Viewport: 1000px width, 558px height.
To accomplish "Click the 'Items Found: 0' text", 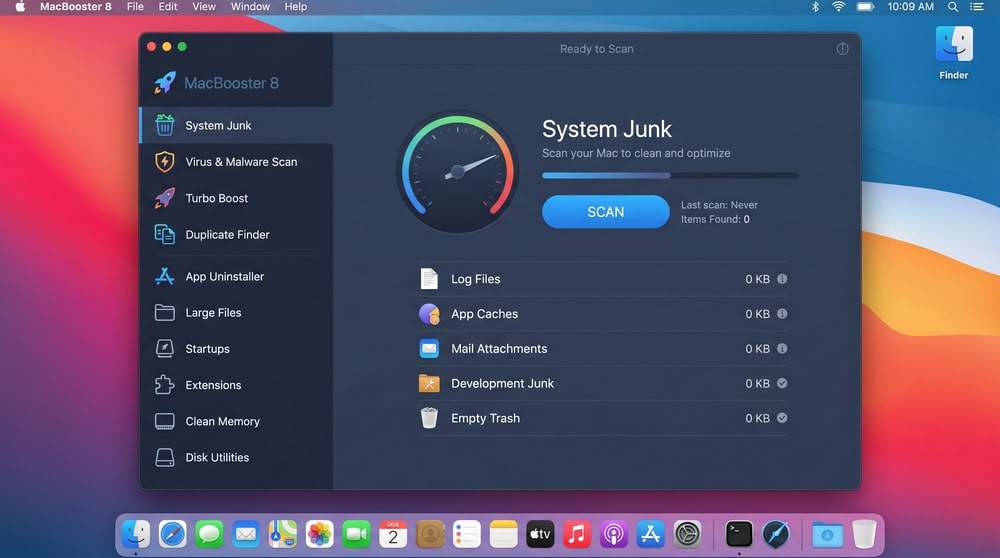I will (715, 219).
